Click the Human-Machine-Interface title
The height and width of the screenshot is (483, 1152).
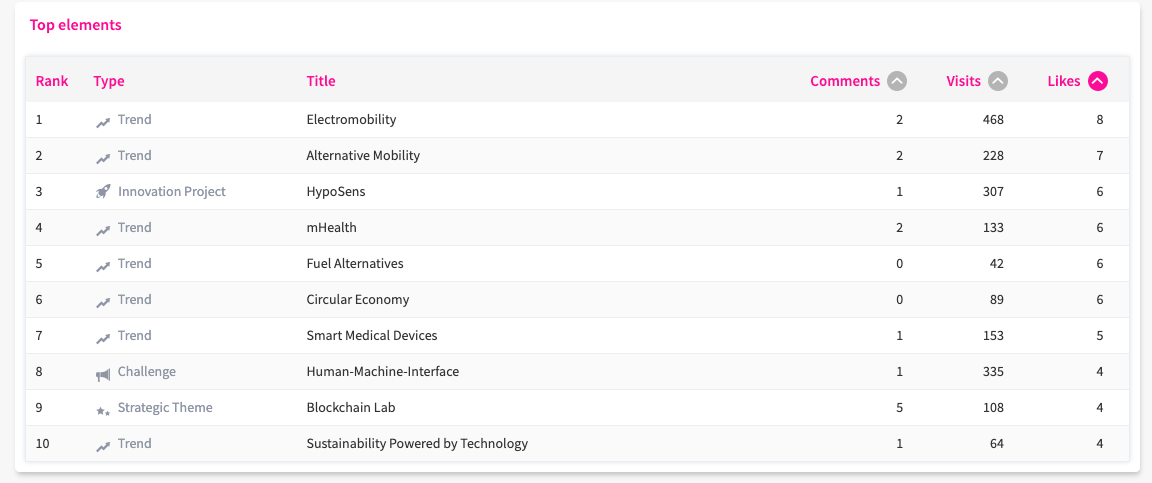click(382, 372)
